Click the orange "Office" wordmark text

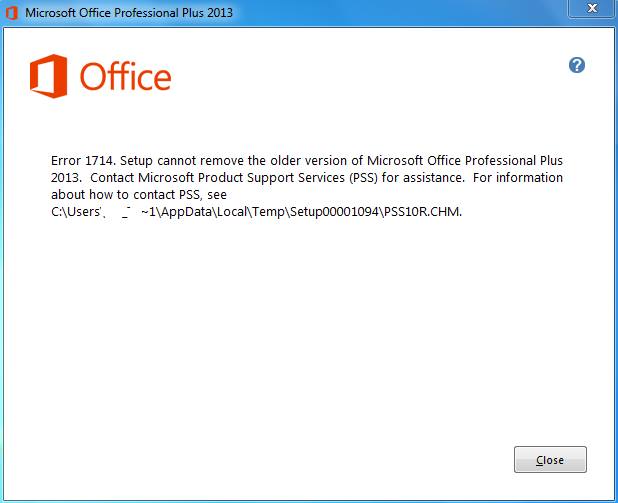(125, 78)
